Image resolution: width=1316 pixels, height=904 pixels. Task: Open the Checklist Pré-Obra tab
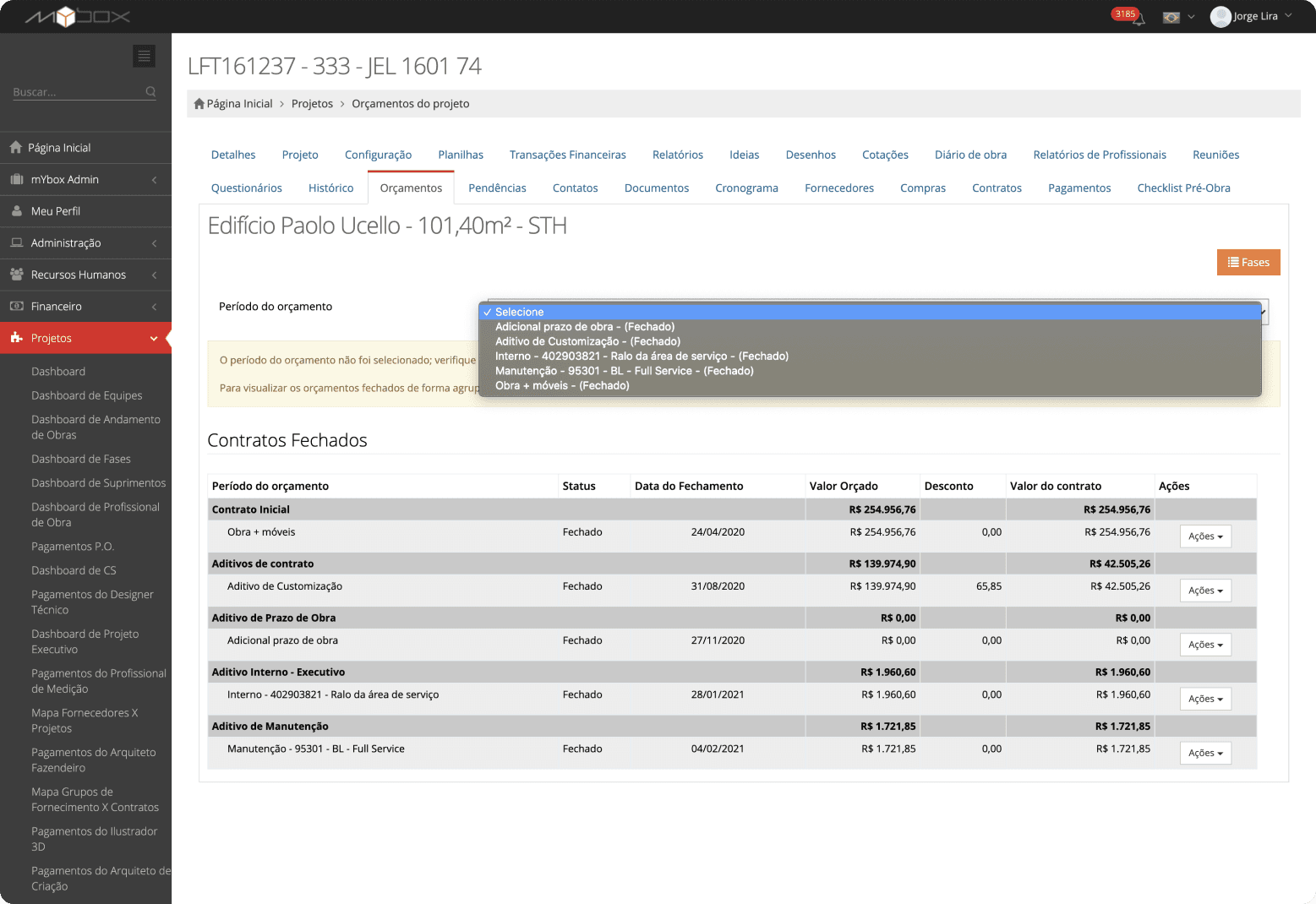pyautogui.click(x=1183, y=188)
